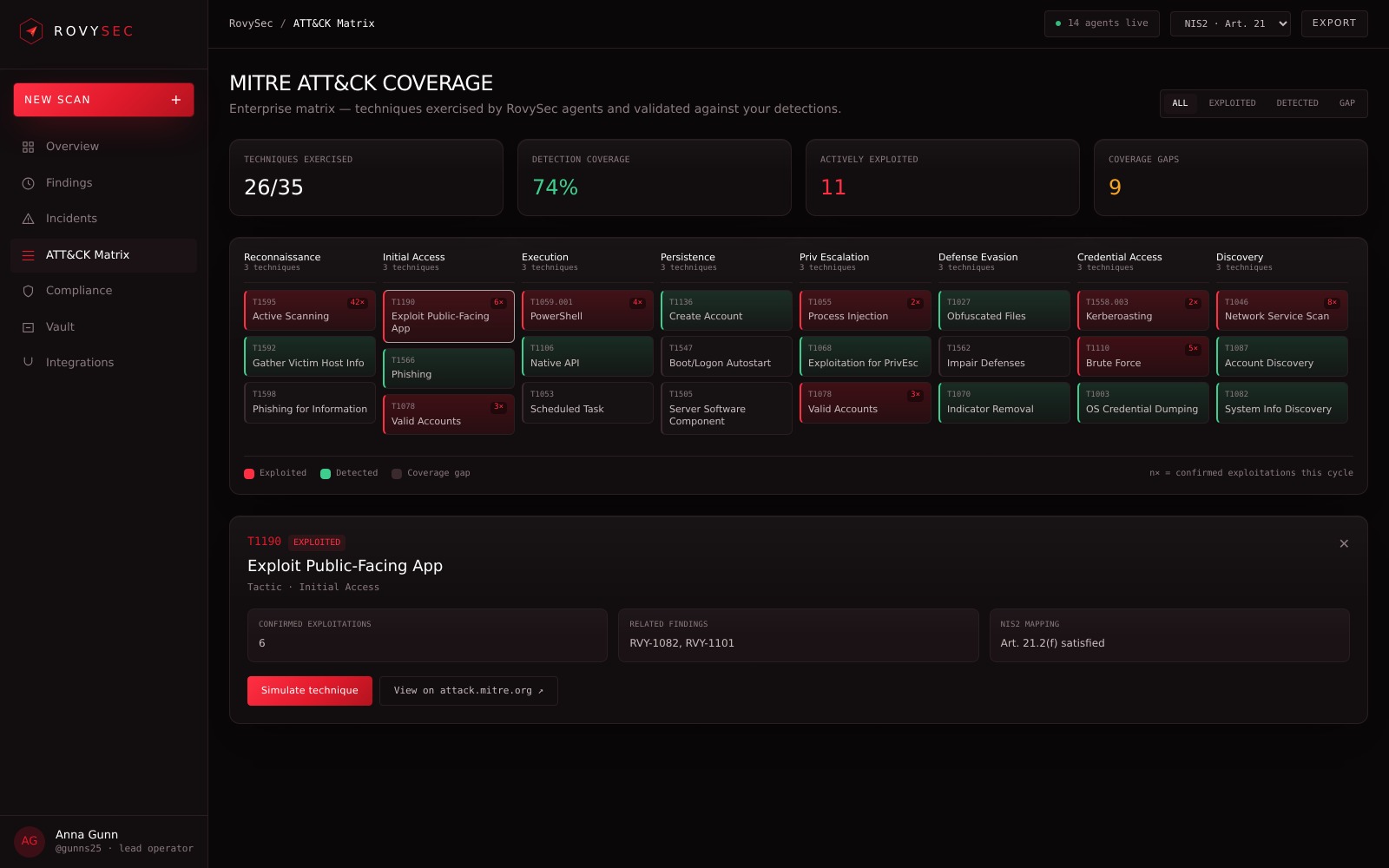
Task: Open the T1566 Phishing technique card
Action: point(449,368)
